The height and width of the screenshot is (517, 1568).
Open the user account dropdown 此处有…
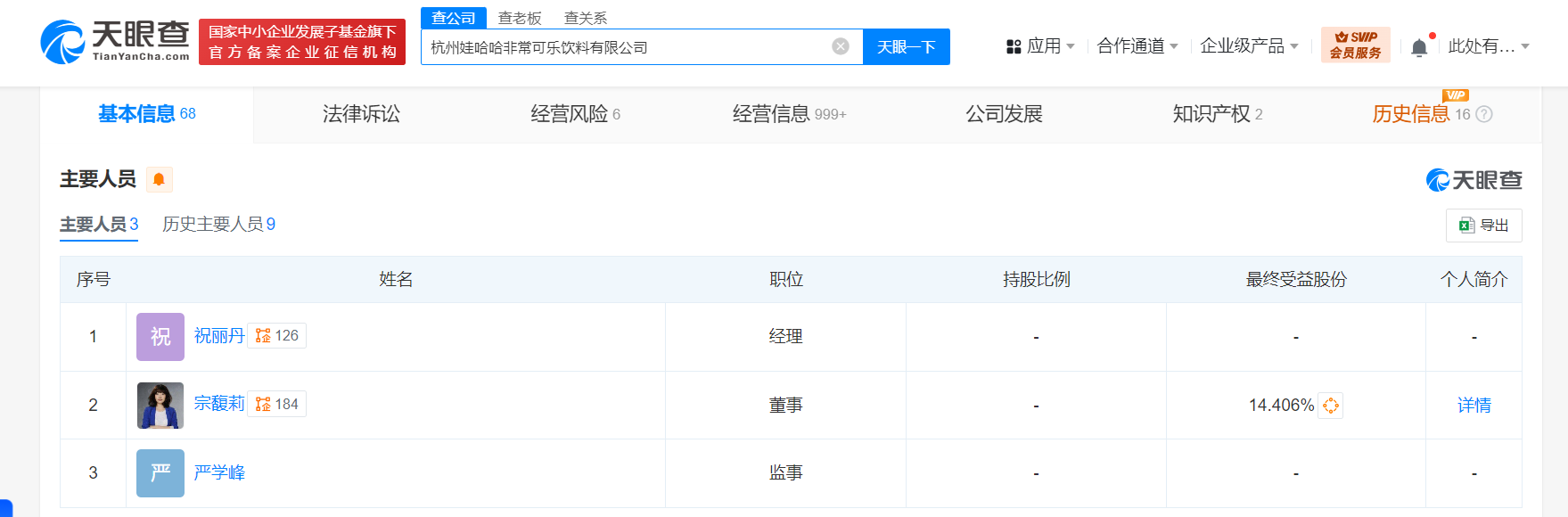point(1489,46)
